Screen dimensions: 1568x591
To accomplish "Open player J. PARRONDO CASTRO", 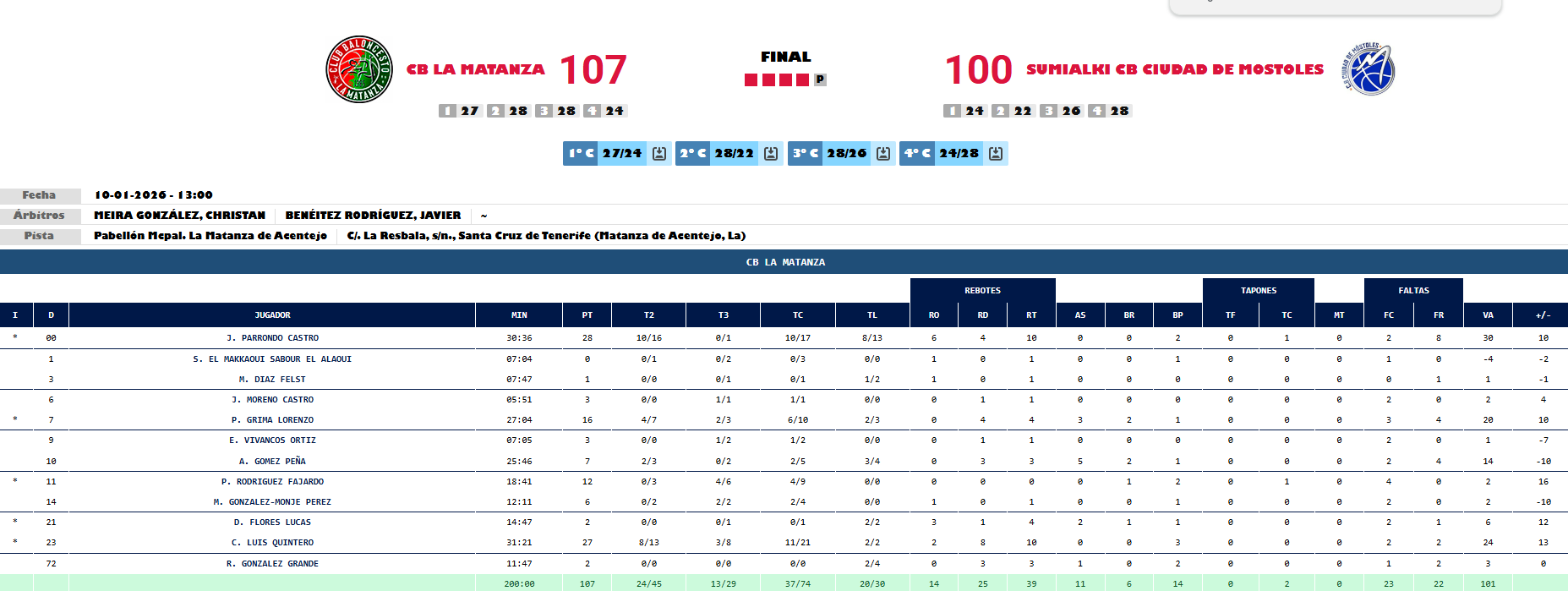I will 272,338.
